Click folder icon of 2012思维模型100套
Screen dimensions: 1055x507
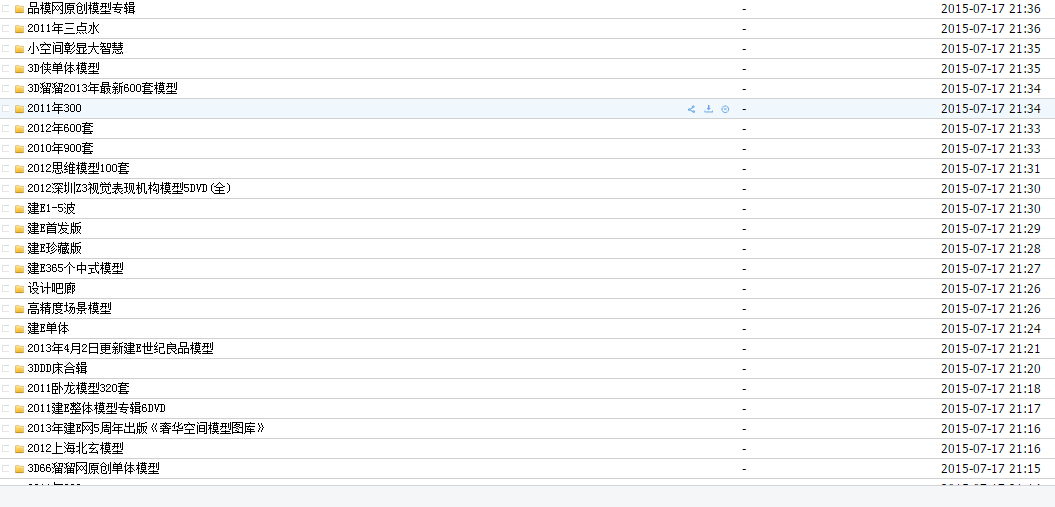[x=20, y=169]
